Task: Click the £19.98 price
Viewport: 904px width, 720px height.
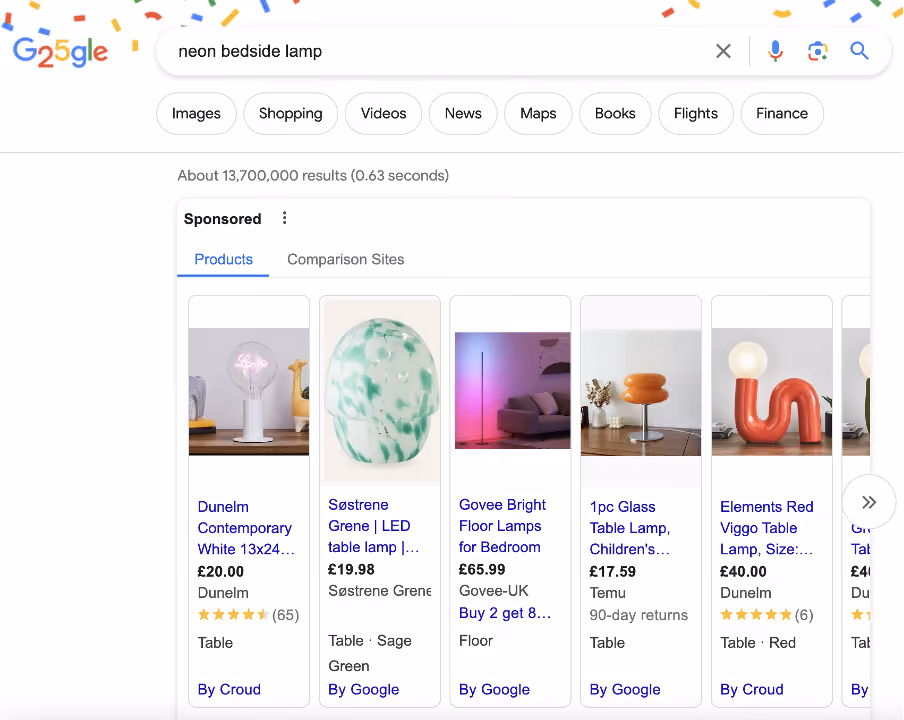Action: tap(351, 570)
